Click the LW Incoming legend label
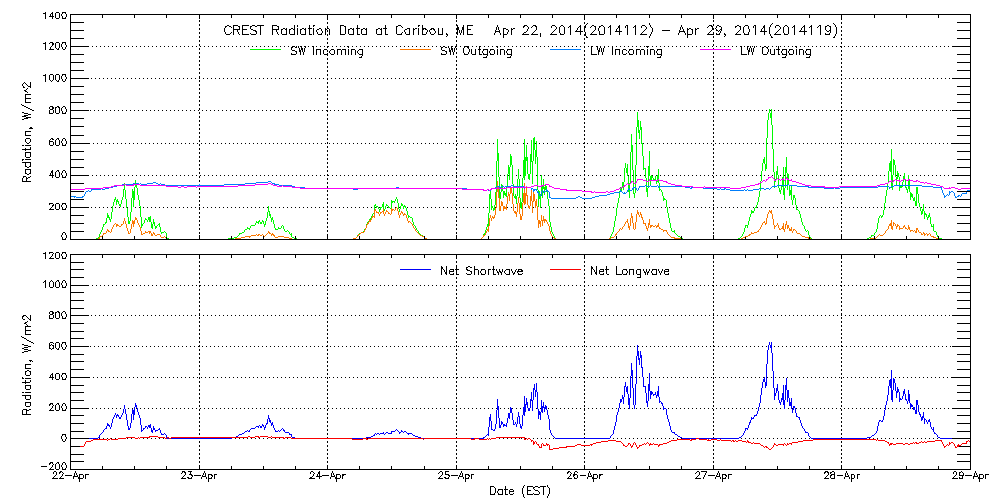 coord(625,51)
